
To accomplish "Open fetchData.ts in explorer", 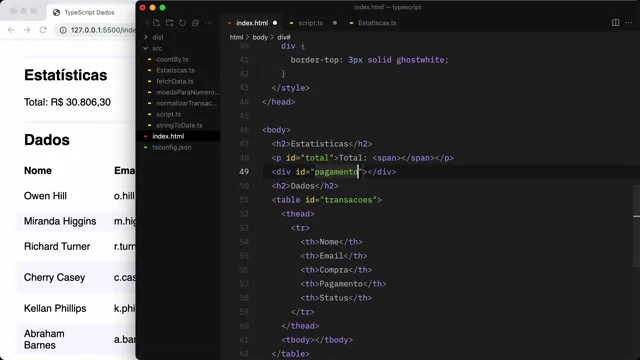I will coord(175,81).
